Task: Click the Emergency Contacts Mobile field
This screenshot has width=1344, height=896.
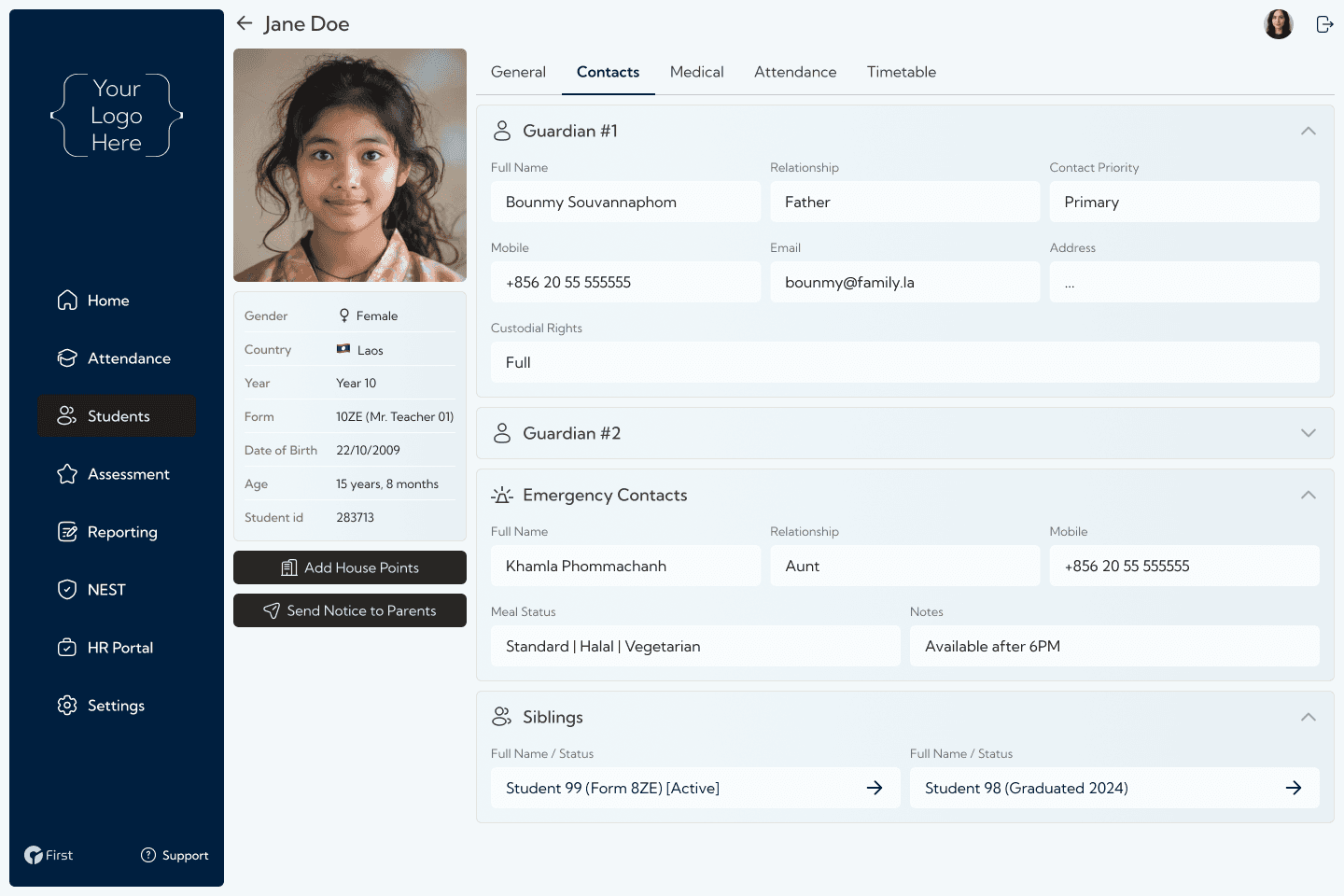Action: [x=1184, y=566]
